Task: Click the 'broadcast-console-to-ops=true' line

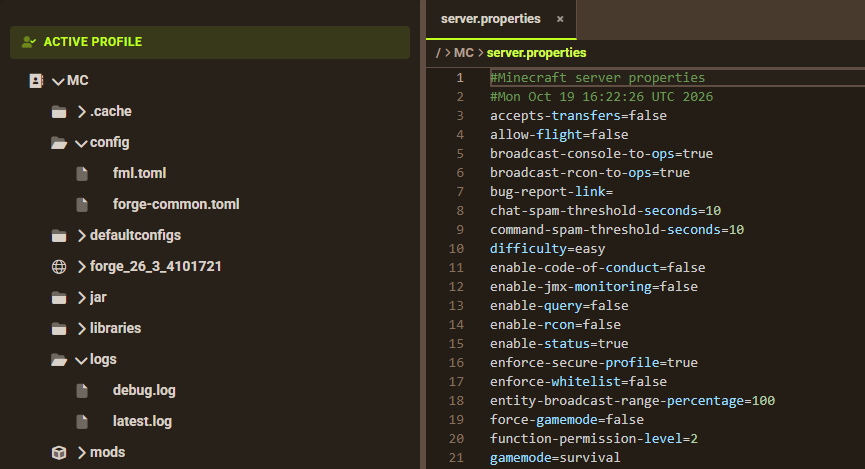Action: tap(601, 154)
